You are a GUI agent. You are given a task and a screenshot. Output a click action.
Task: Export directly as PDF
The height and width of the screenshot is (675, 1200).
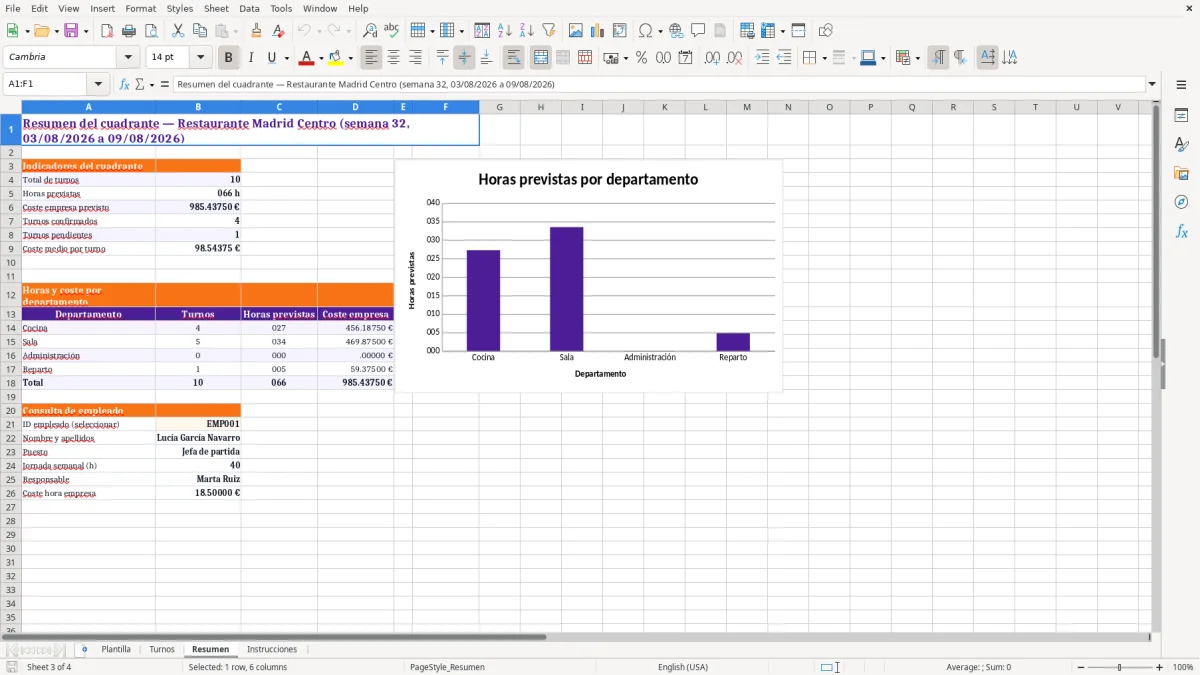click(107, 31)
